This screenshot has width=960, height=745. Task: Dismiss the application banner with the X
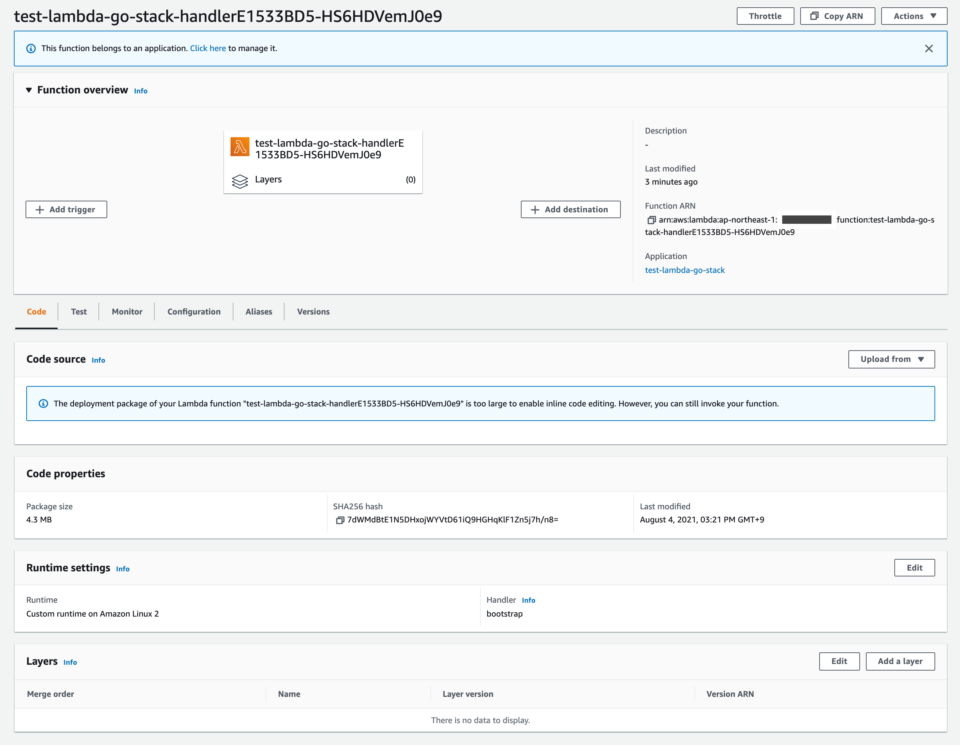[928, 47]
